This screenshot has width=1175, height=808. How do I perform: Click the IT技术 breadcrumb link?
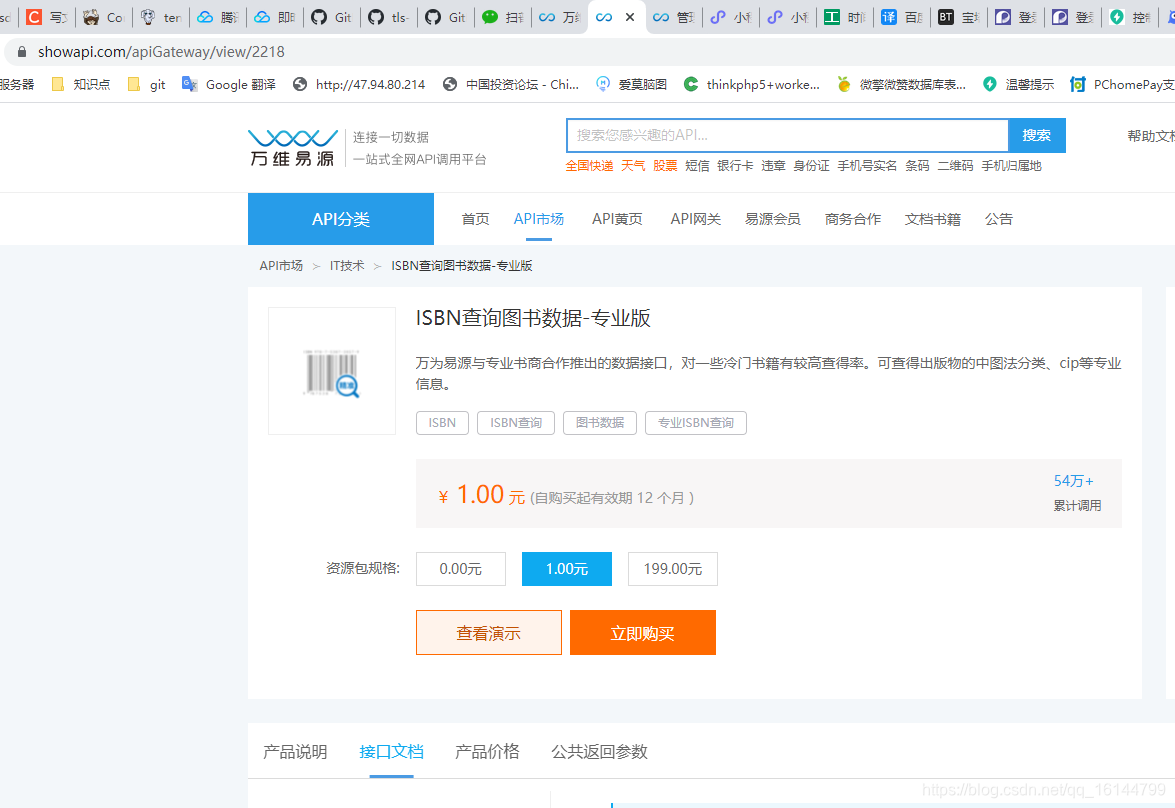347,265
